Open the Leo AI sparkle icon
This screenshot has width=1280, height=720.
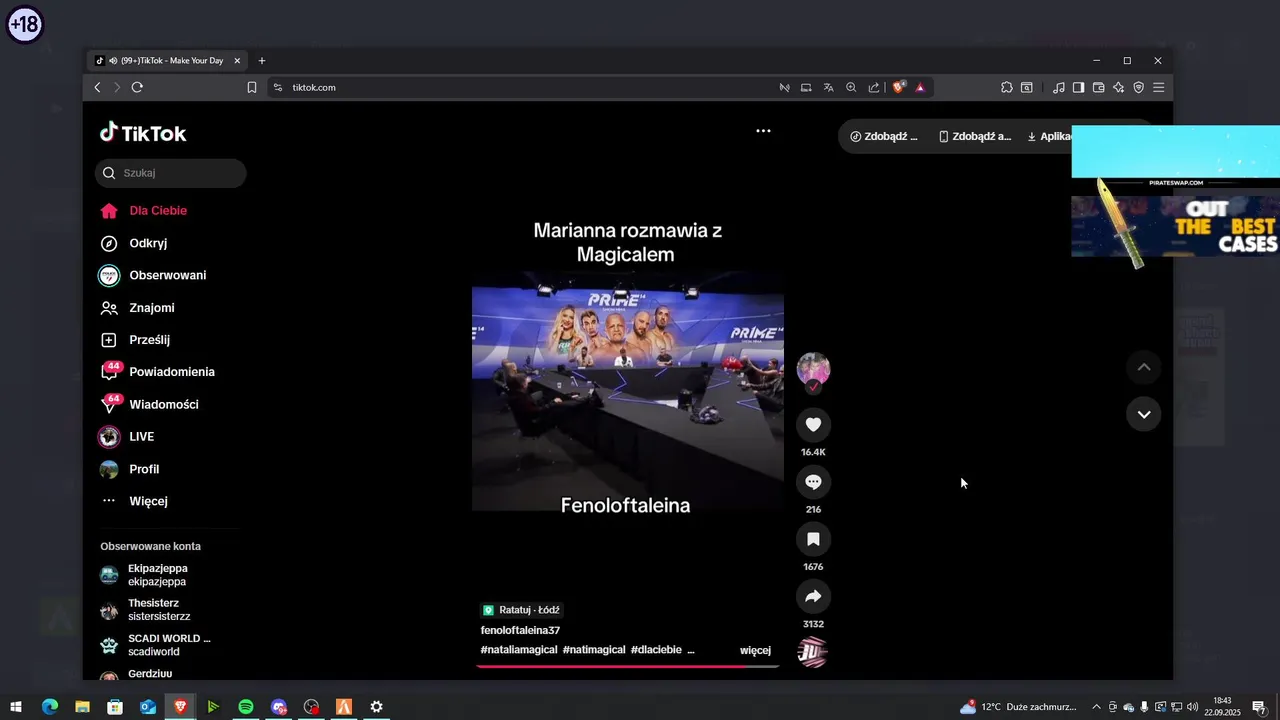point(1118,87)
